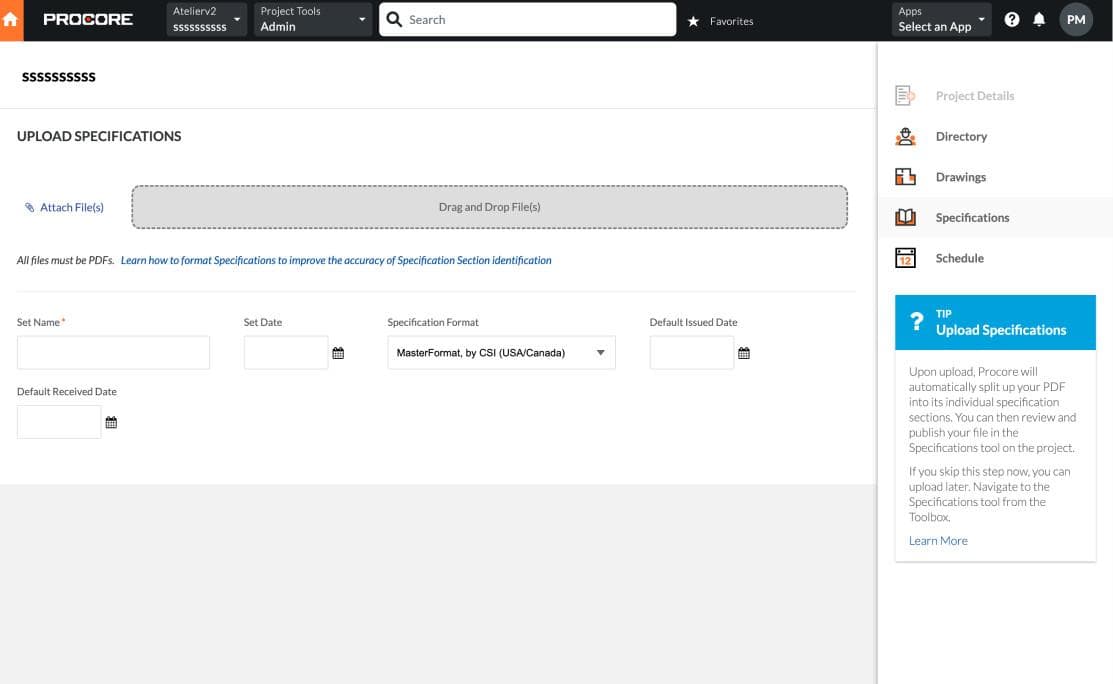The height and width of the screenshot is (684, 1113).
Task: Open the Default Received Date calendar picker
Action: coord(110,421)
